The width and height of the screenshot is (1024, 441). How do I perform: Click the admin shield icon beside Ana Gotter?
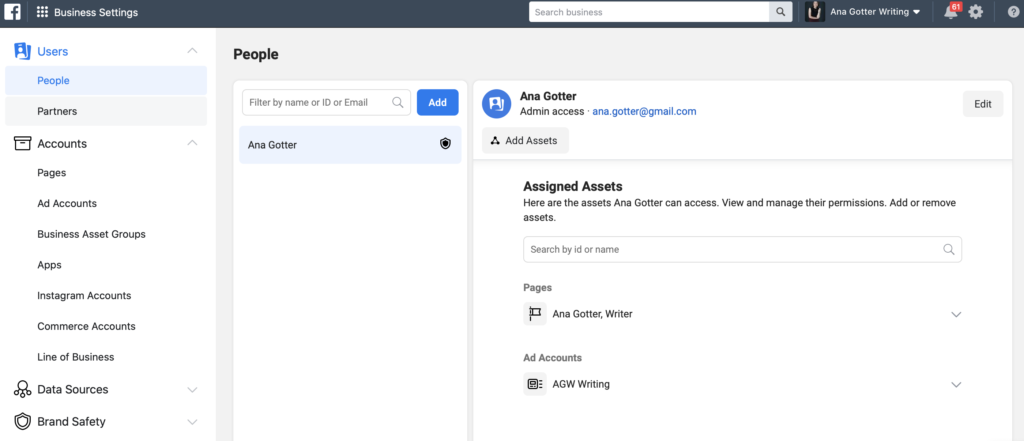click(x=446, y=144)
